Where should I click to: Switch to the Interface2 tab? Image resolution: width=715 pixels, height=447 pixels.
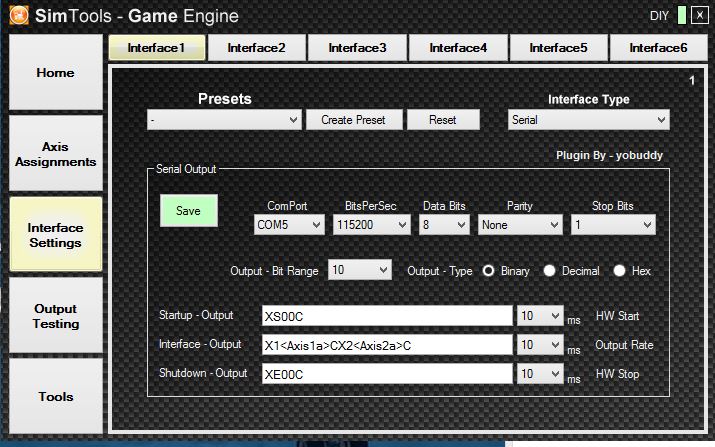(x=257, y=48)
